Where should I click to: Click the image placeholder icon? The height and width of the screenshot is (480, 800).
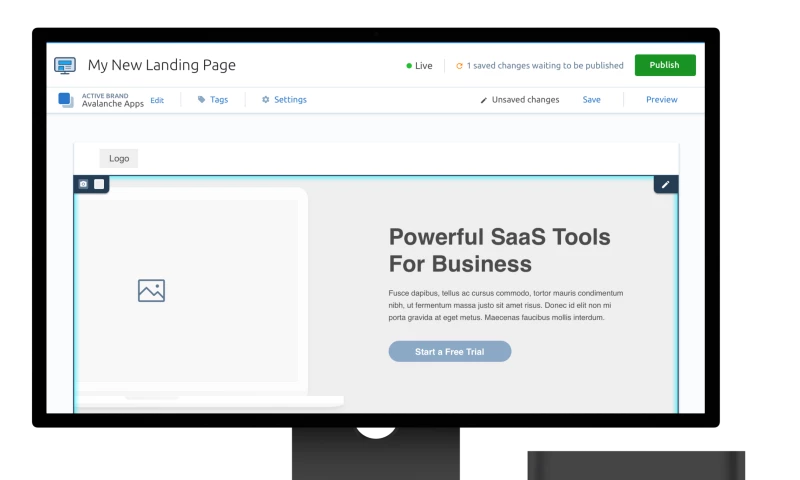coord(152,290)
